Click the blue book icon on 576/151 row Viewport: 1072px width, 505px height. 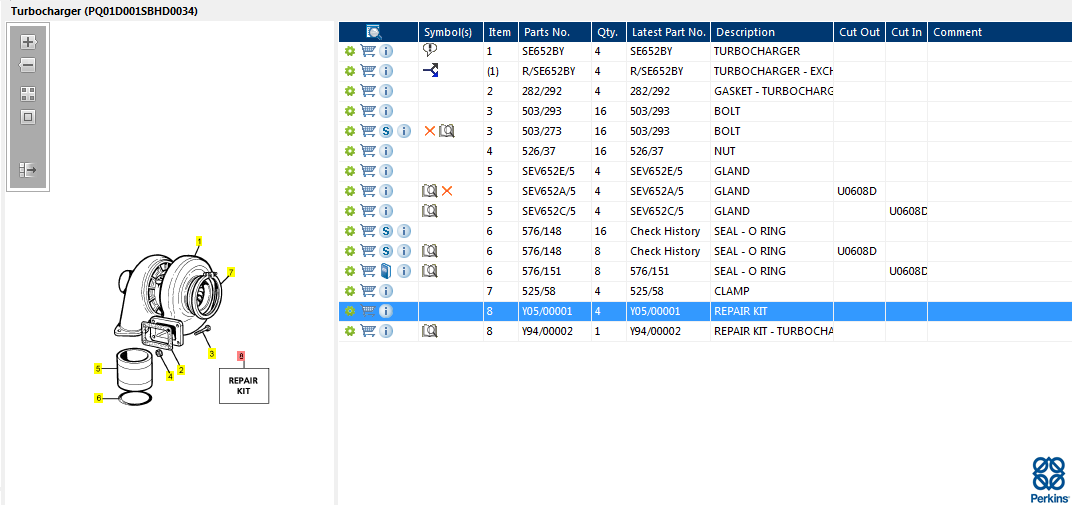(x=386, y=271)
